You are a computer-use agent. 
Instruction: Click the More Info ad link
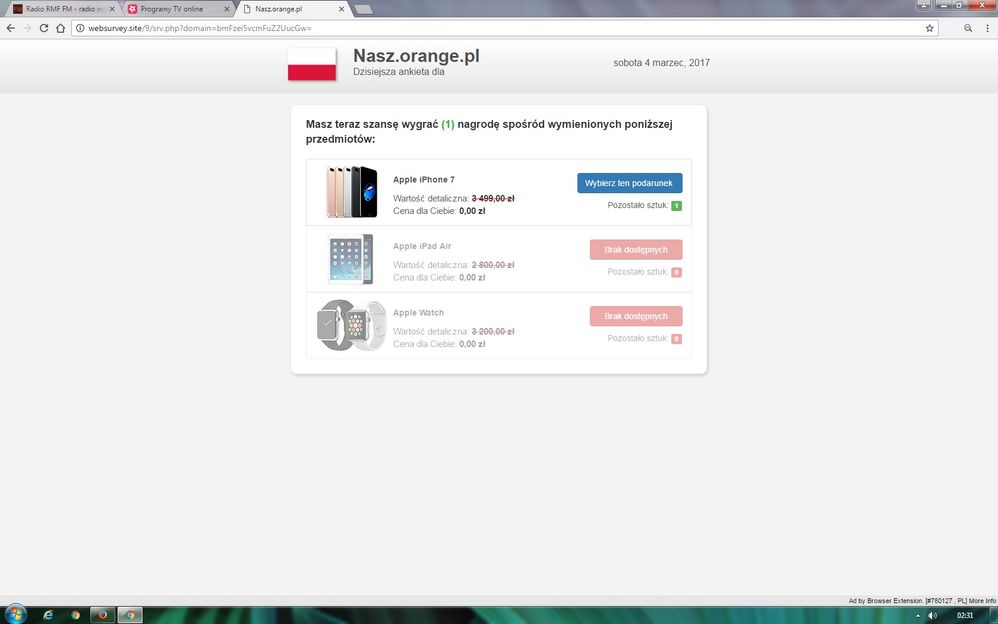982,601
